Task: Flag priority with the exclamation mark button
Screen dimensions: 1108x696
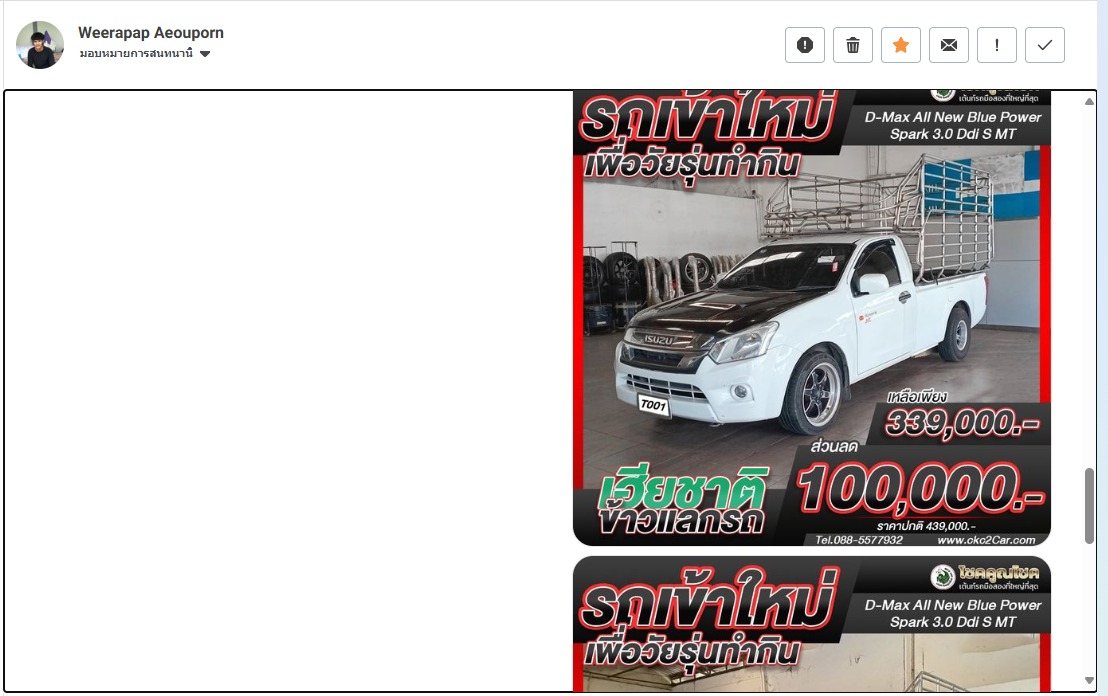Action: 997,45
